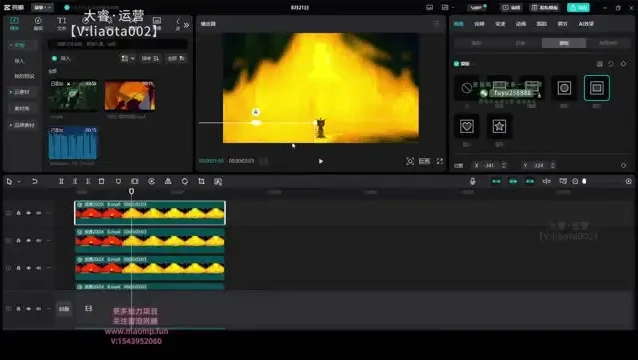Open the player hamburger menu

click(437, 24)
